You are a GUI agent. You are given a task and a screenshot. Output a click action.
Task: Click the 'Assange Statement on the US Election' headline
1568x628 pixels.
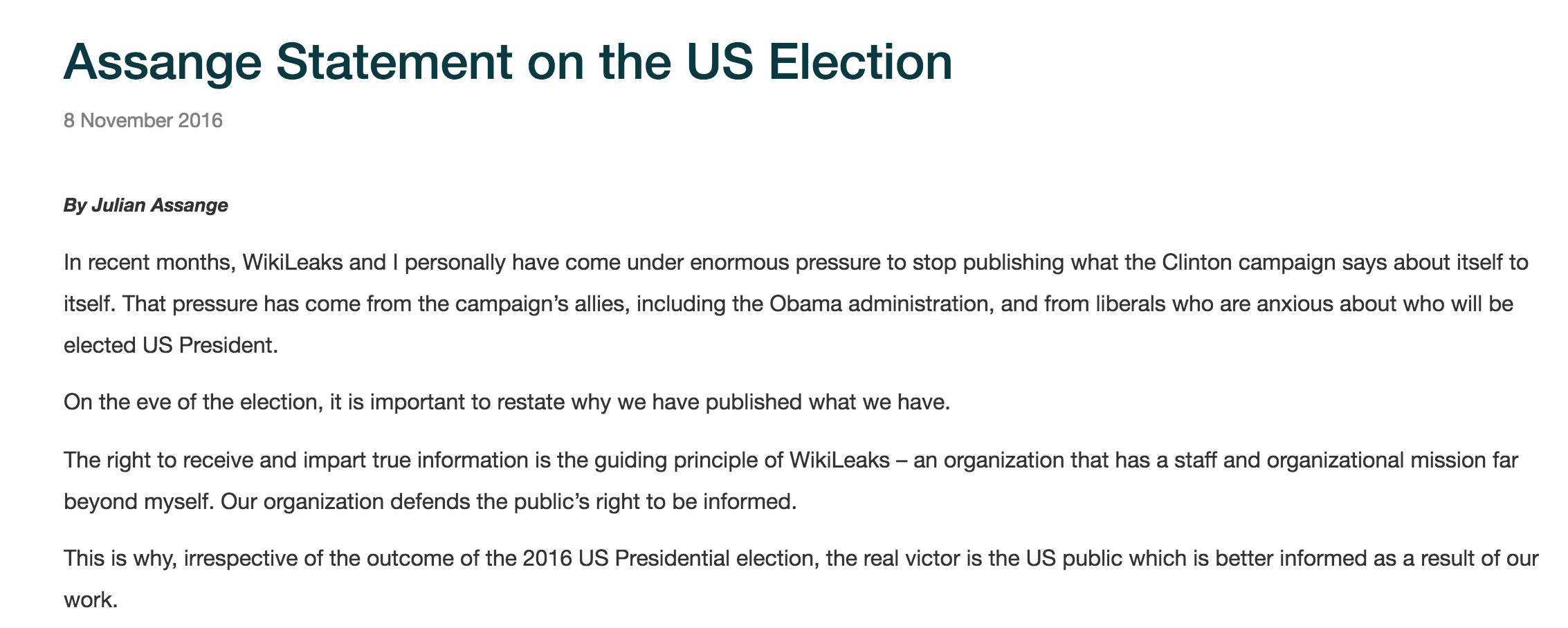pyautogui.click(x=508, y=62)
